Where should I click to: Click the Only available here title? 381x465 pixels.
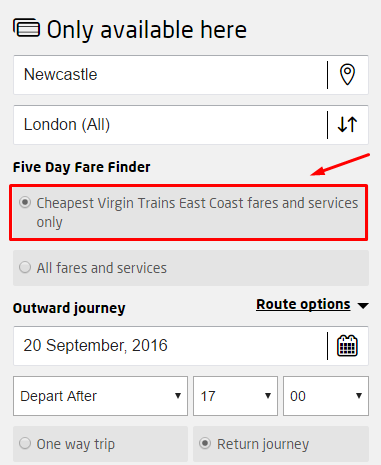[x=147, y=30]
